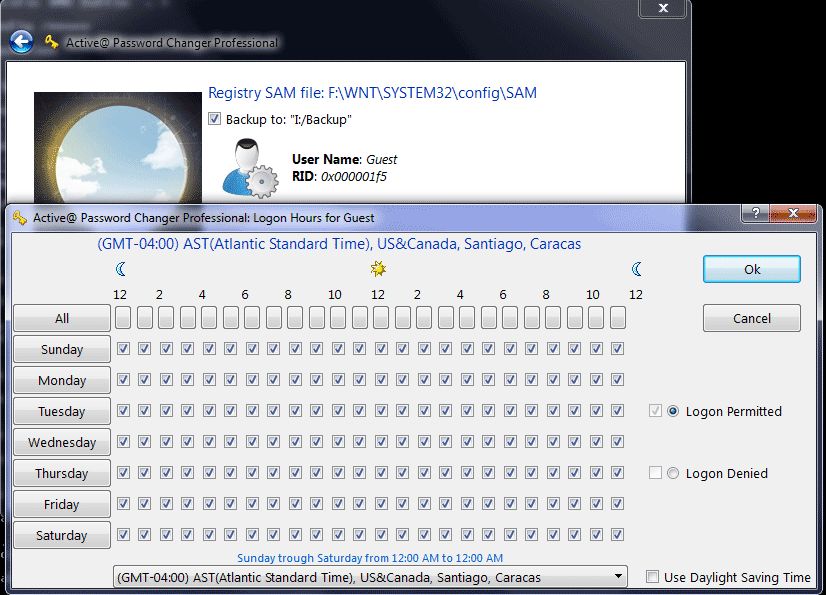Click the 10 PM hour column header button
This screenshot has height=595, width=826.
(596, 317)
